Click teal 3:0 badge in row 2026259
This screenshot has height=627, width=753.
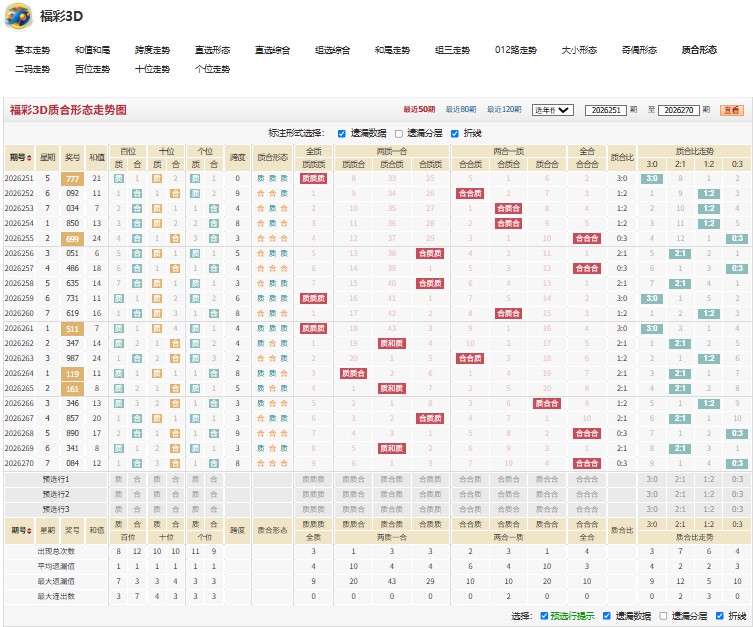tap(652, 299)
